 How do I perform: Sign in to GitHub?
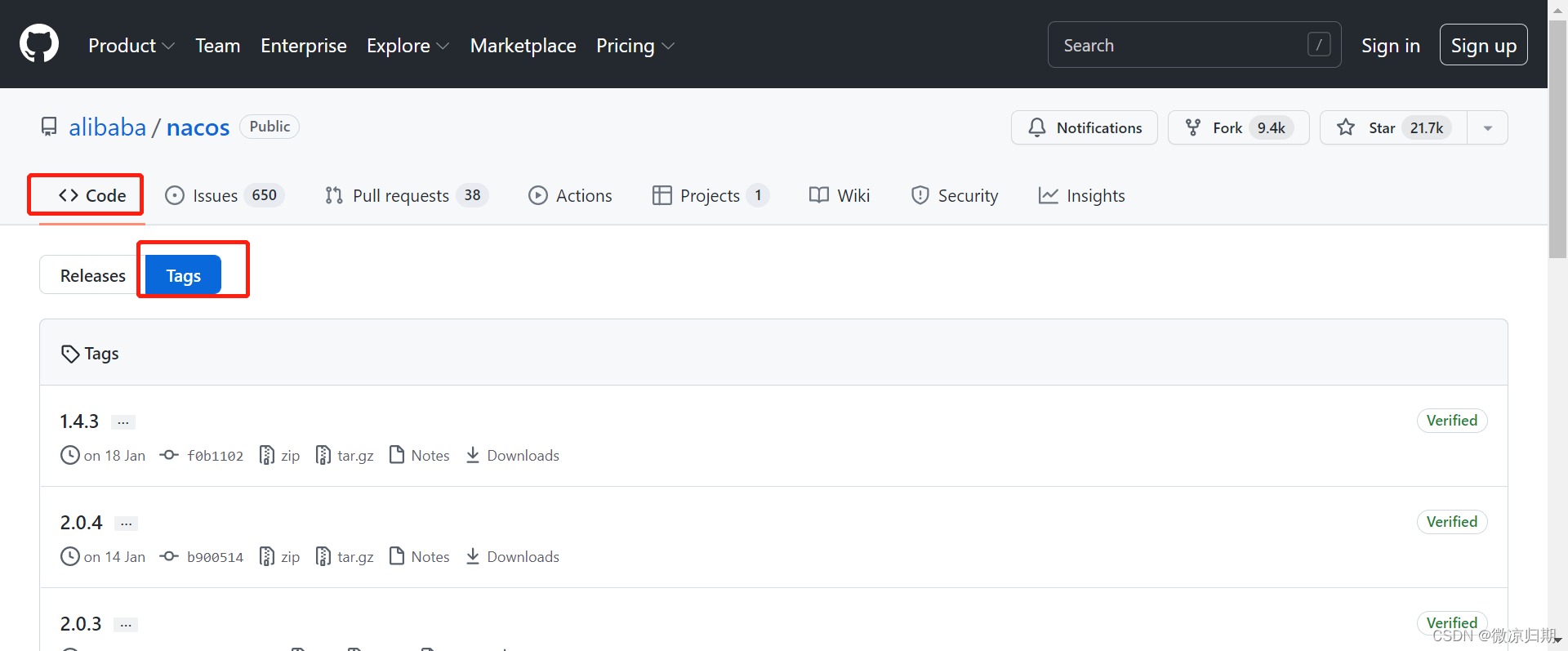coord(1390,46)
